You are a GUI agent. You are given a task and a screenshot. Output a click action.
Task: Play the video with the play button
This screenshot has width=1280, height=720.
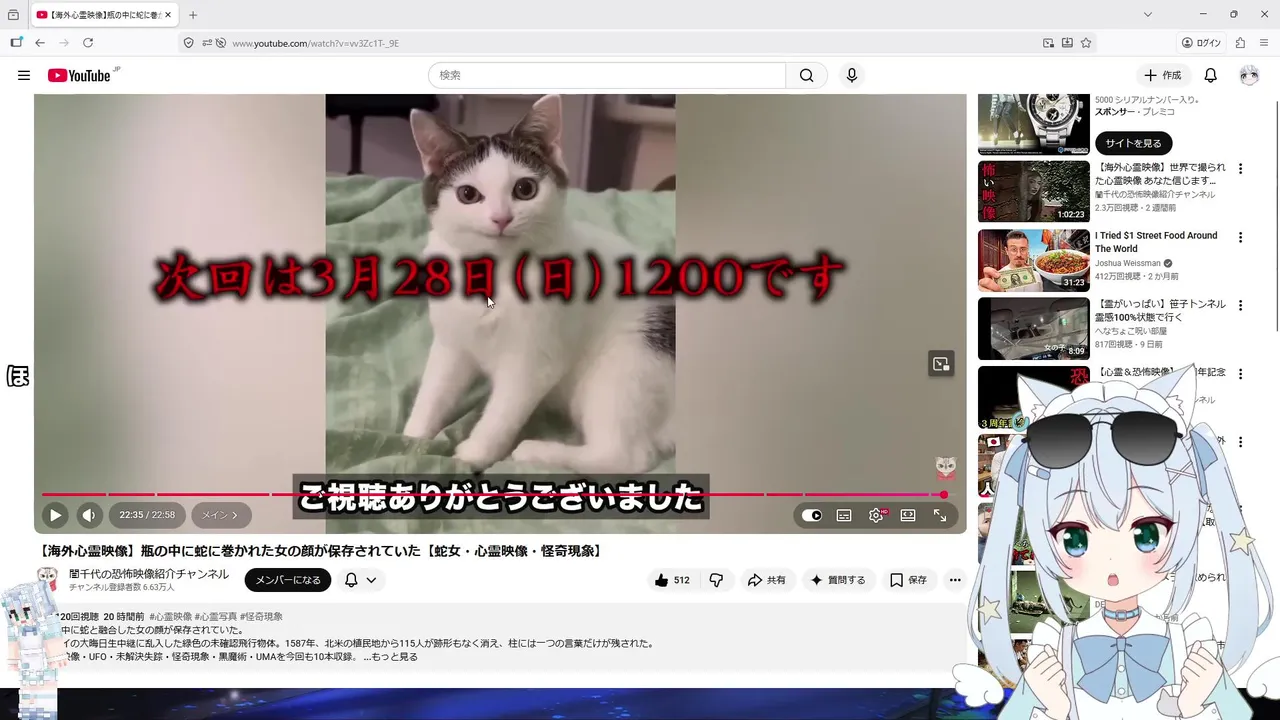click(x=55, y=515)
